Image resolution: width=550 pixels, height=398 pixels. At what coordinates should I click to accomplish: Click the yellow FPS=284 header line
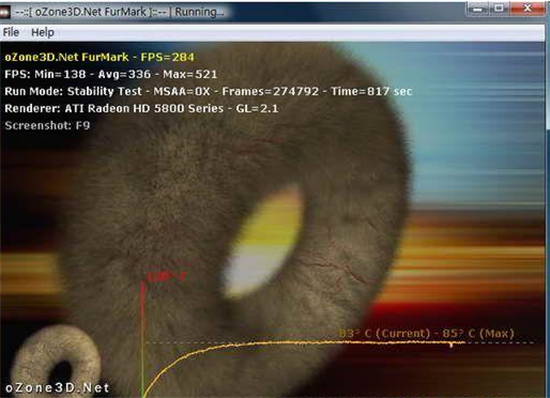100,57
